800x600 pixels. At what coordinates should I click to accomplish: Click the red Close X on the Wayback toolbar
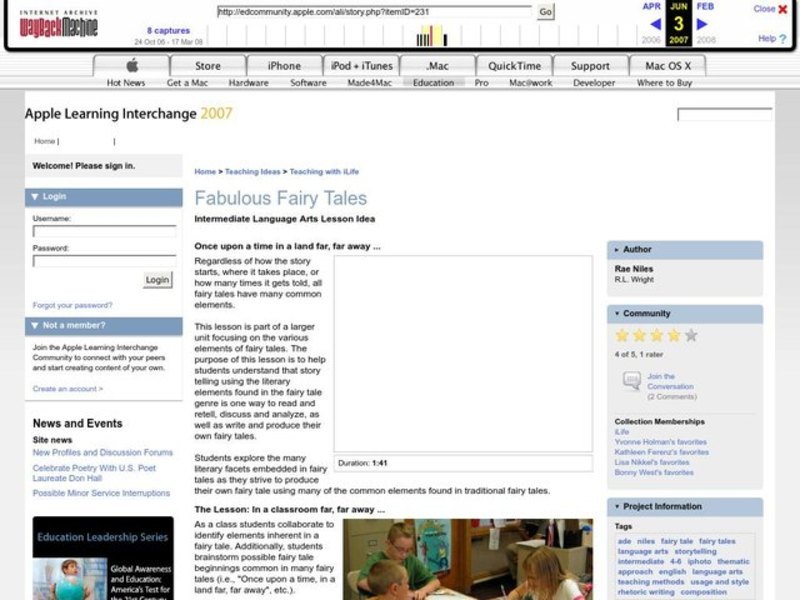click(x=783, y=9)
